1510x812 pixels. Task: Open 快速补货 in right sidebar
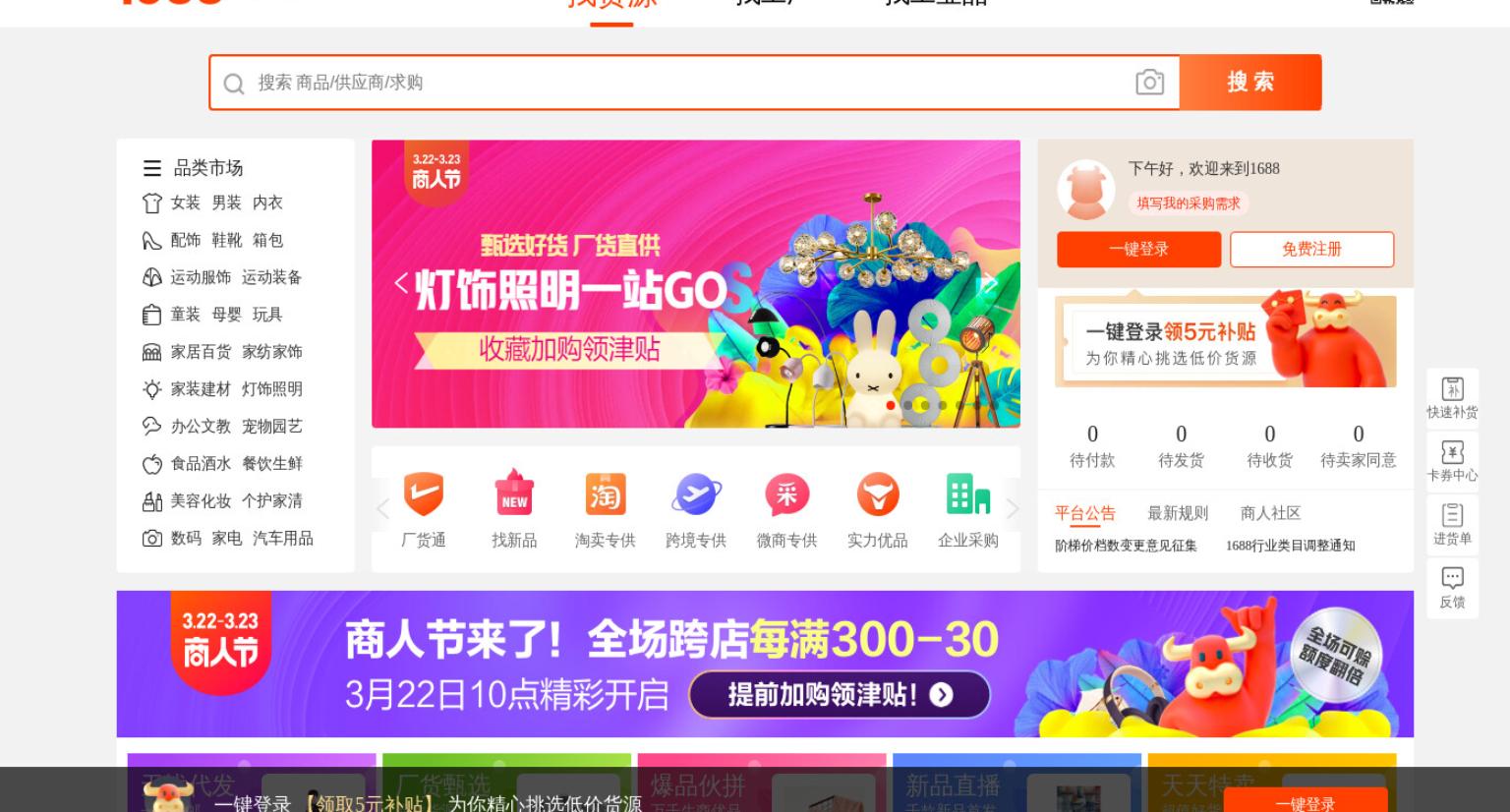pos(1452,398)
